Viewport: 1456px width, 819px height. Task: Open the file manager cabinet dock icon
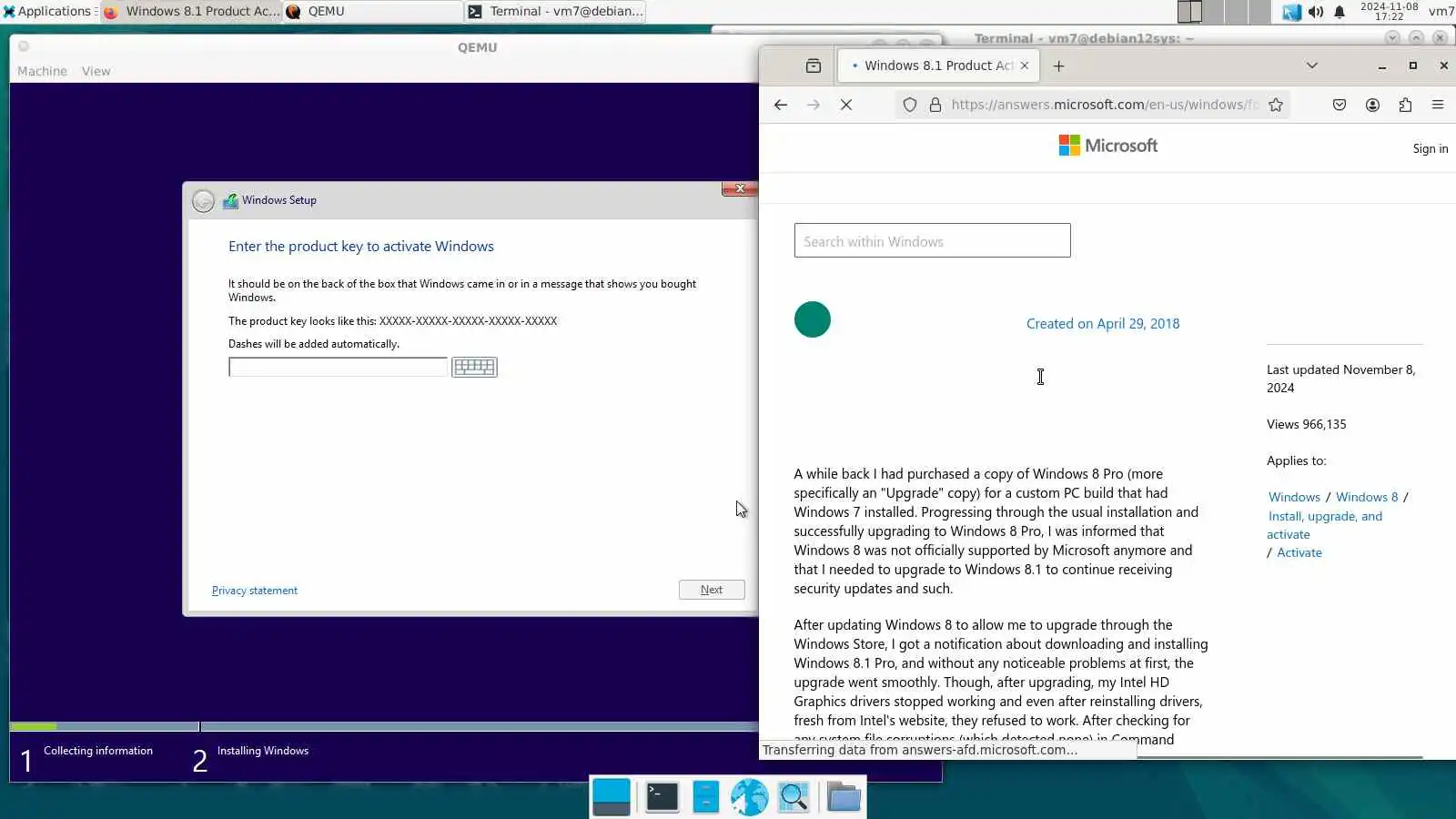(705, 797)
